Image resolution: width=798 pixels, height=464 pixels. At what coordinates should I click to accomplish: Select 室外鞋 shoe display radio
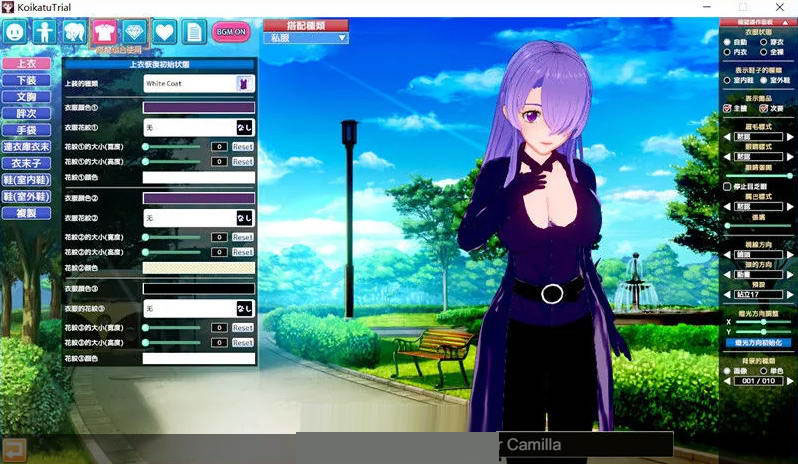763,80
